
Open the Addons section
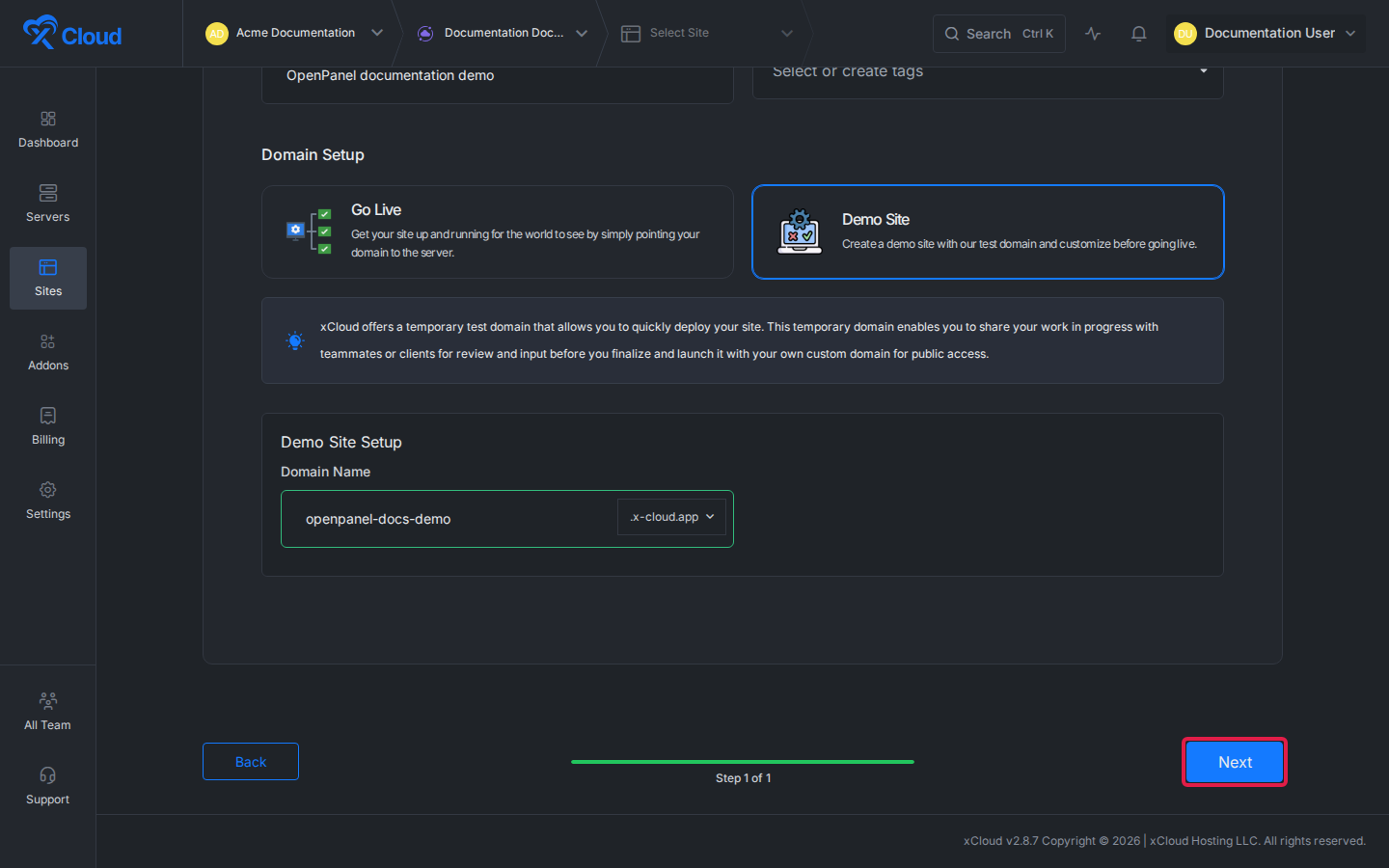[48, 353]
